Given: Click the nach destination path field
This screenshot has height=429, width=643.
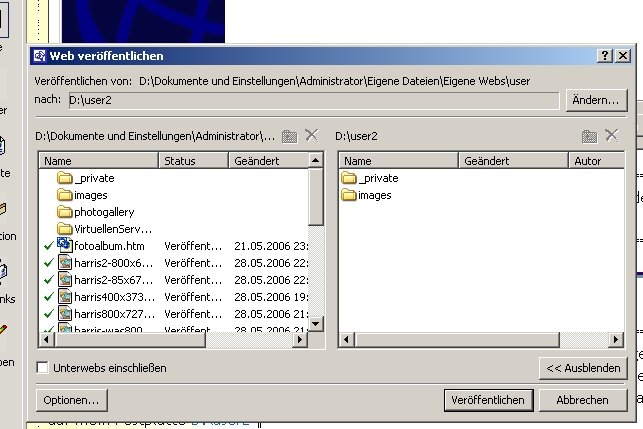Looking at the screenshot, I should 311,100.
